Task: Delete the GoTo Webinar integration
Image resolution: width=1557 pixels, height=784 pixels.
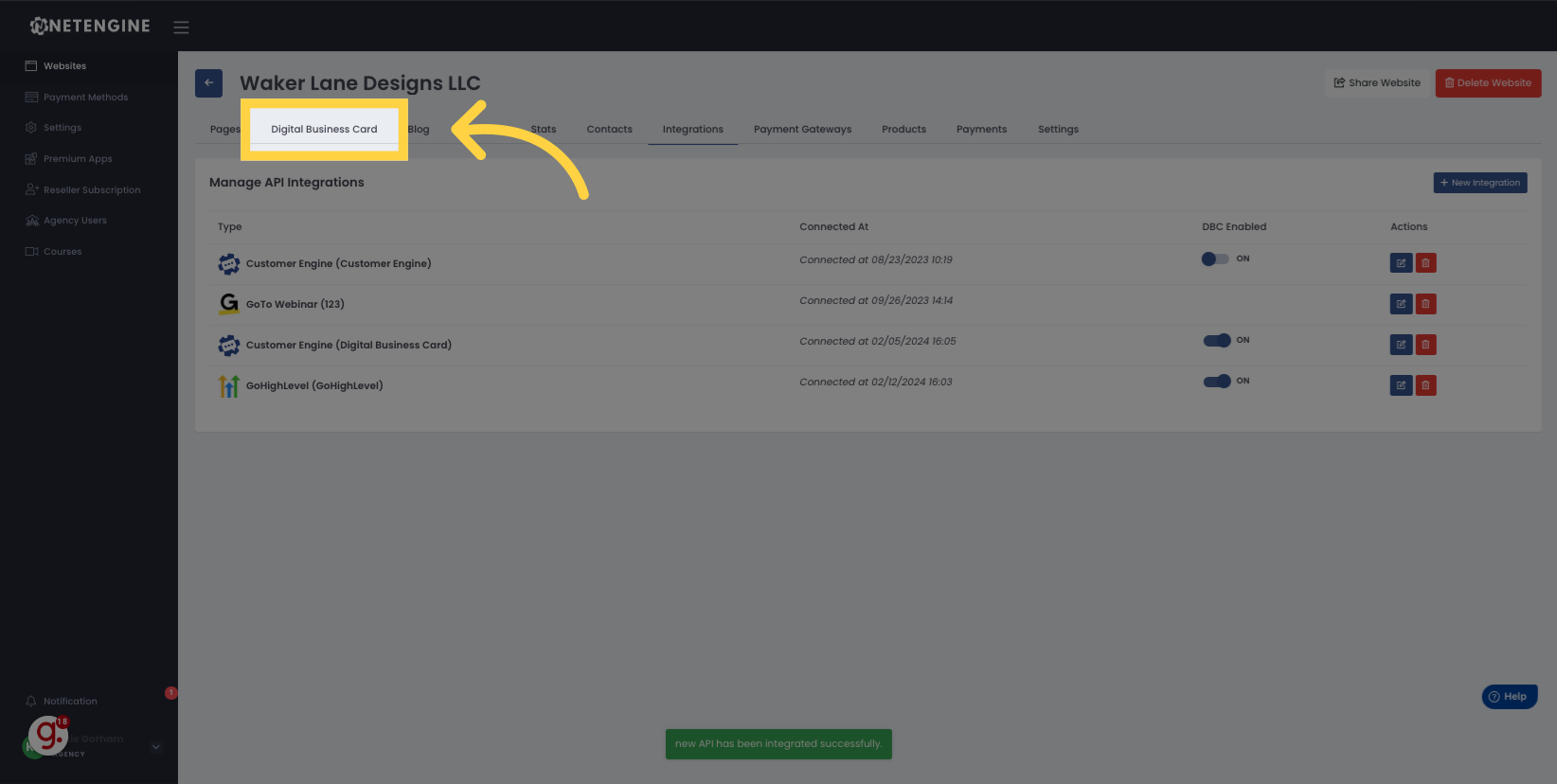Action: (x=1425, y=304)
